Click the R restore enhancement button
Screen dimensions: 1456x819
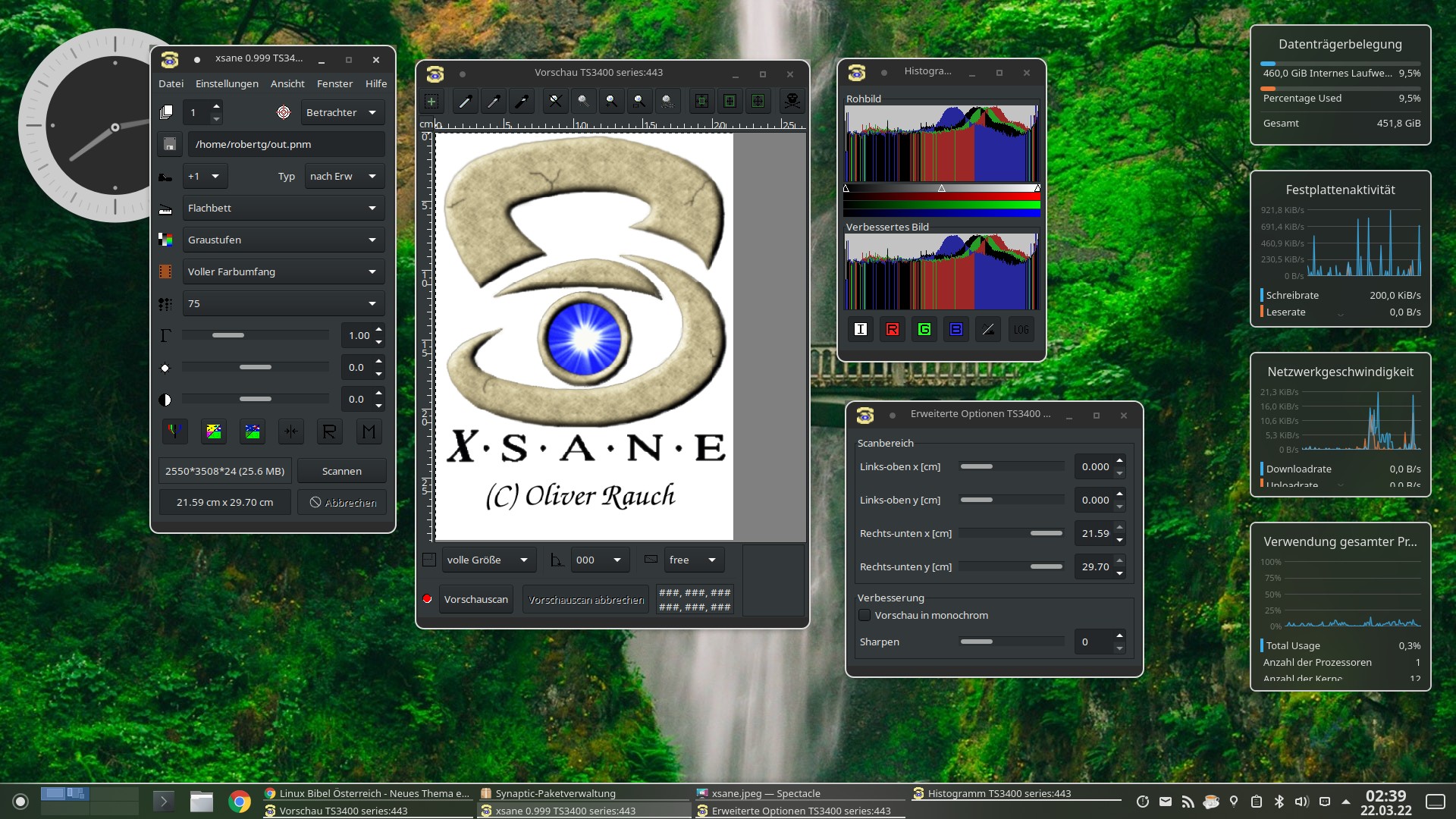[x=330, y=431]
